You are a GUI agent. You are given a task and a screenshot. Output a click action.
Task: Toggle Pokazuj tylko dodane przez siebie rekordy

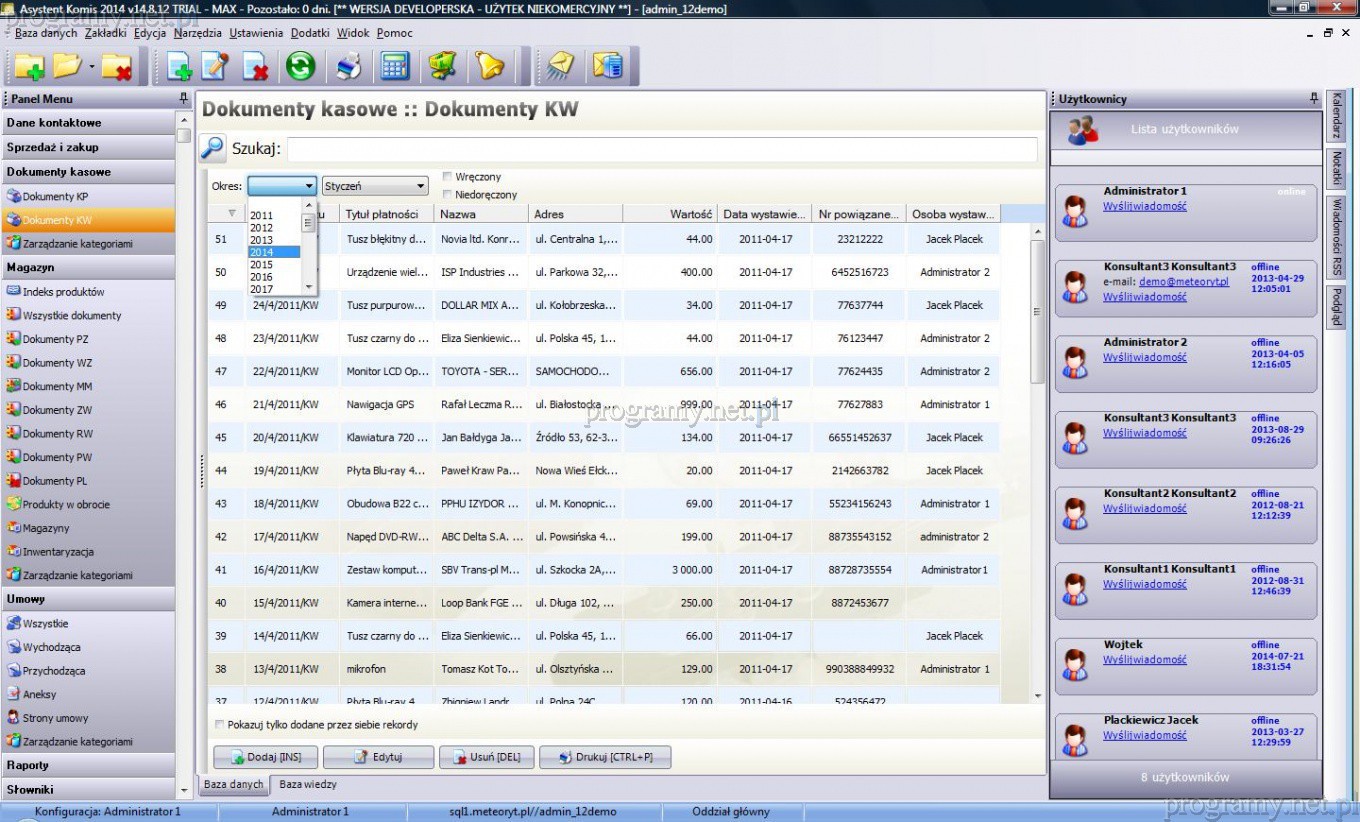pos(220,725)
